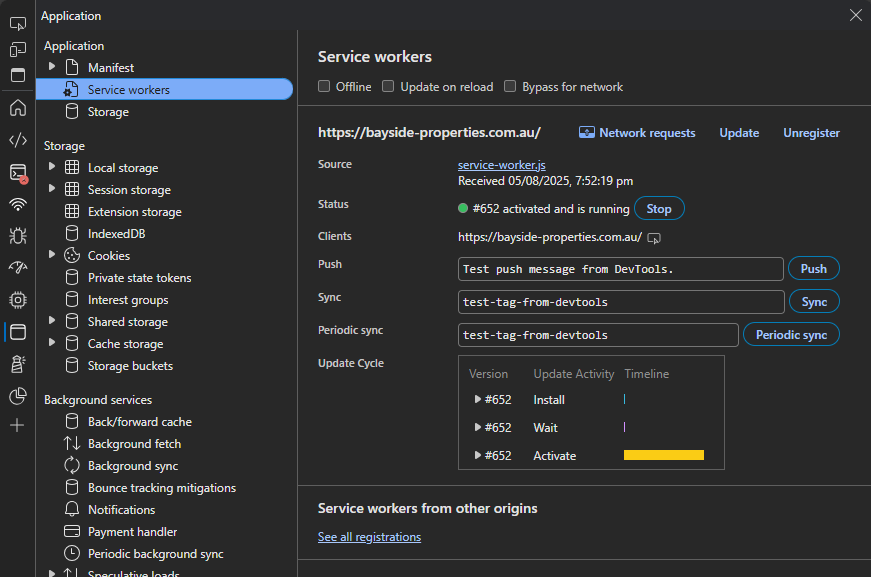Expand the #652 Activate update row
Viewport: 871px width, 577px height.
click(x=478, y=456)
